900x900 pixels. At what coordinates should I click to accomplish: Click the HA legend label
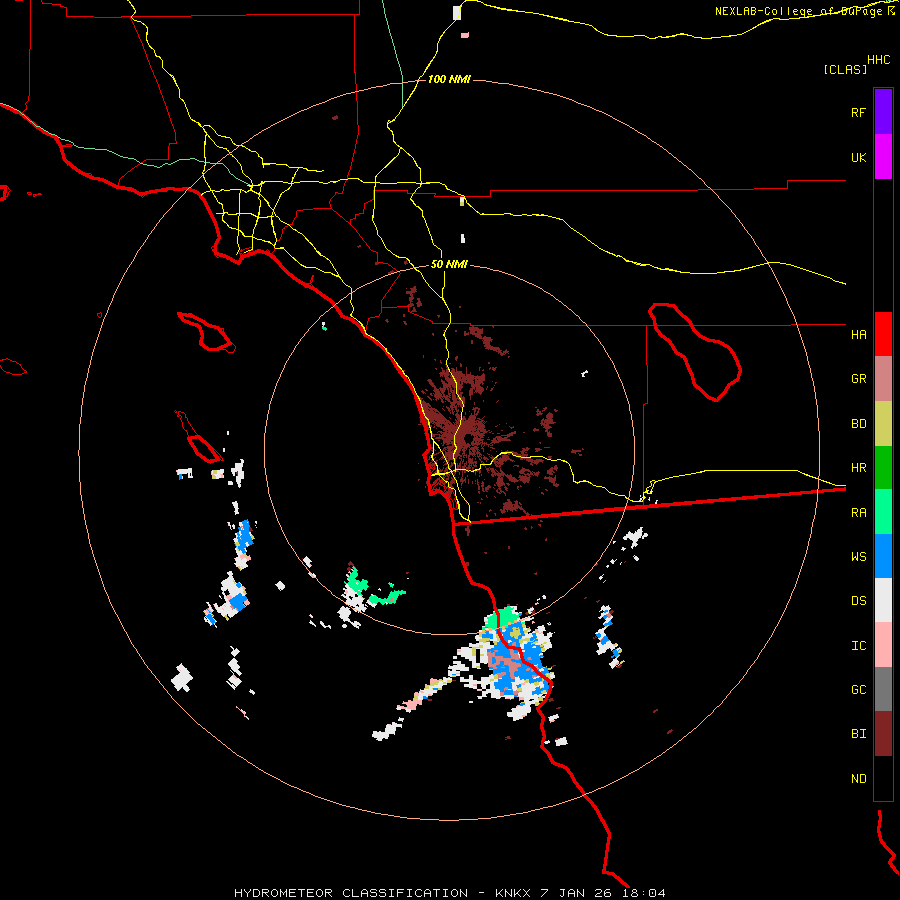click(858, 335)
